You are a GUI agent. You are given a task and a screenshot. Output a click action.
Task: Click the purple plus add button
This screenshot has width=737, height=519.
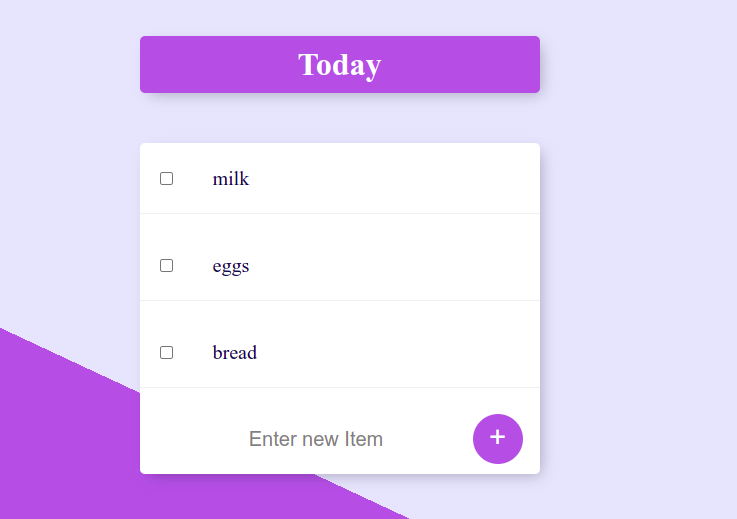pyautogui.click(x=498, y=439)
